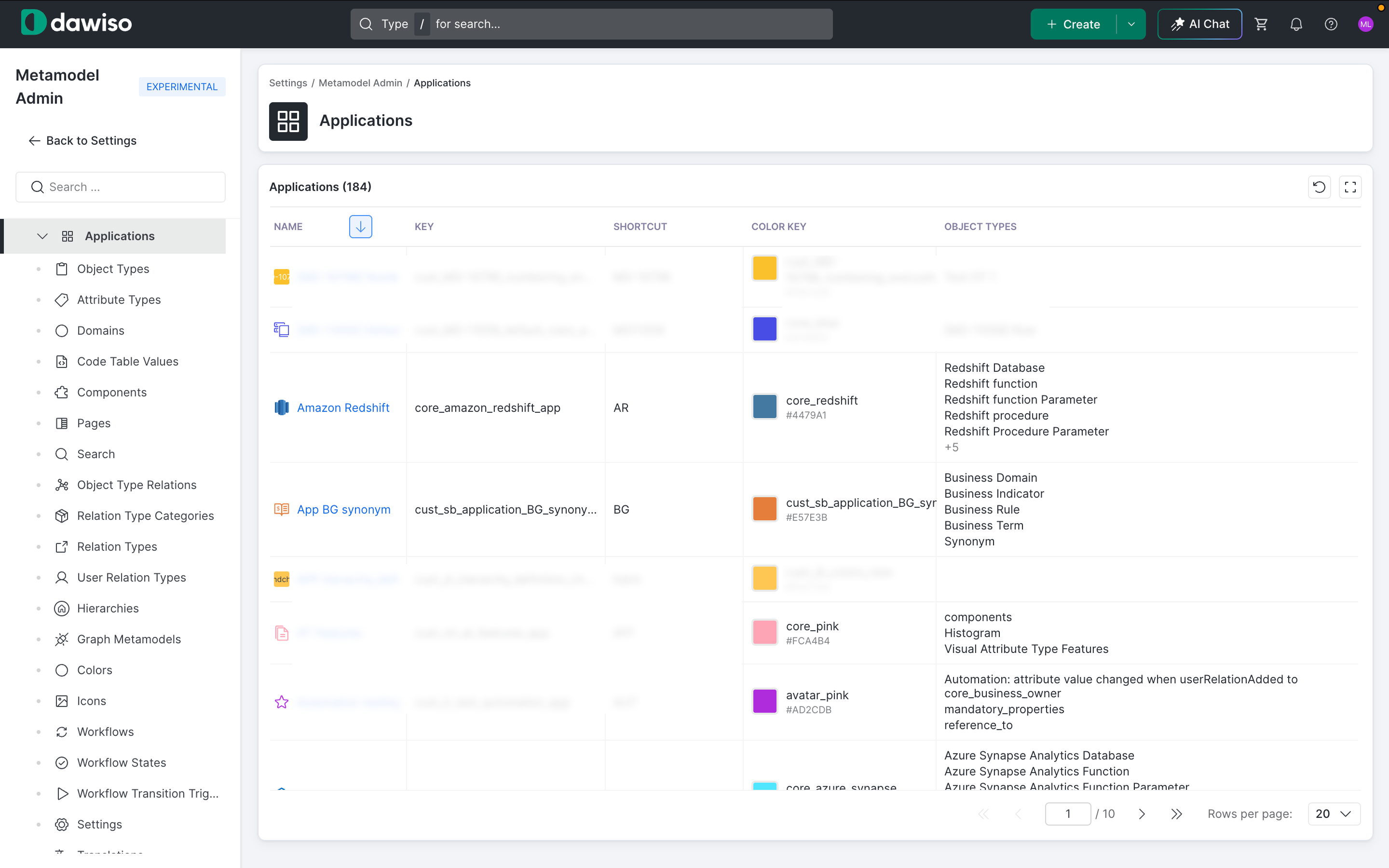Go to the next page arrow

pyautogui.click(x=1142, y=814)
